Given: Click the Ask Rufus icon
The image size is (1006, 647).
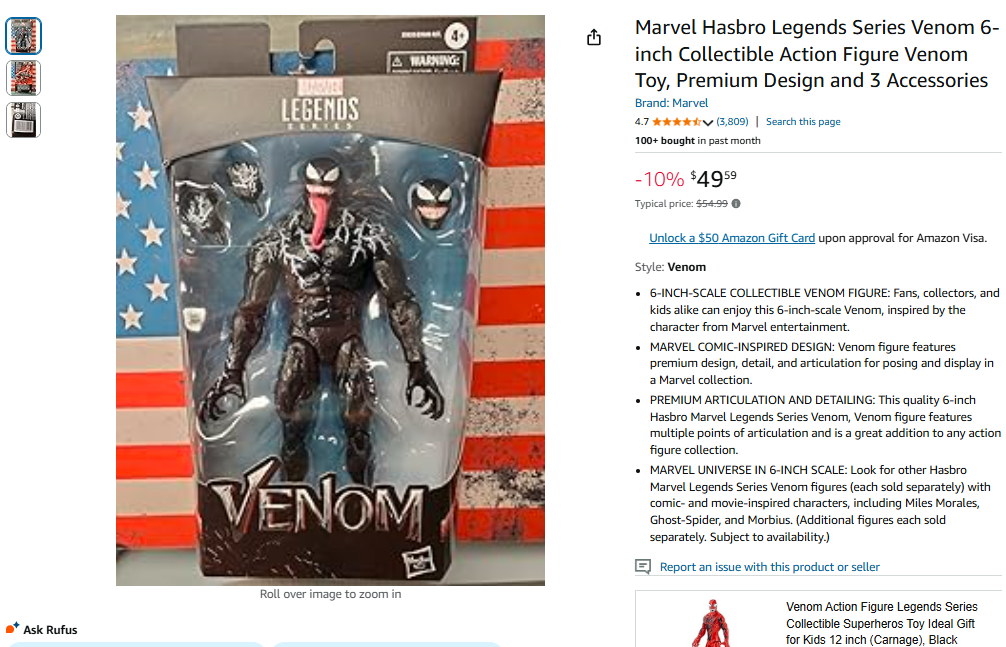Looking at the screenshot, I should pos(13,628).
